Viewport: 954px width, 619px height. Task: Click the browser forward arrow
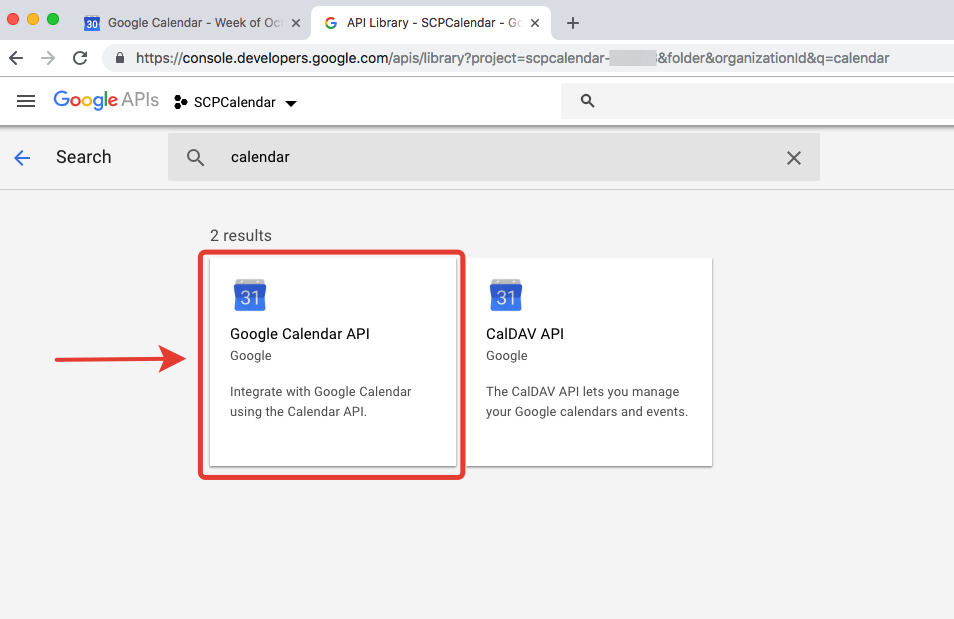pyautogui.click(x=49, y=58)
